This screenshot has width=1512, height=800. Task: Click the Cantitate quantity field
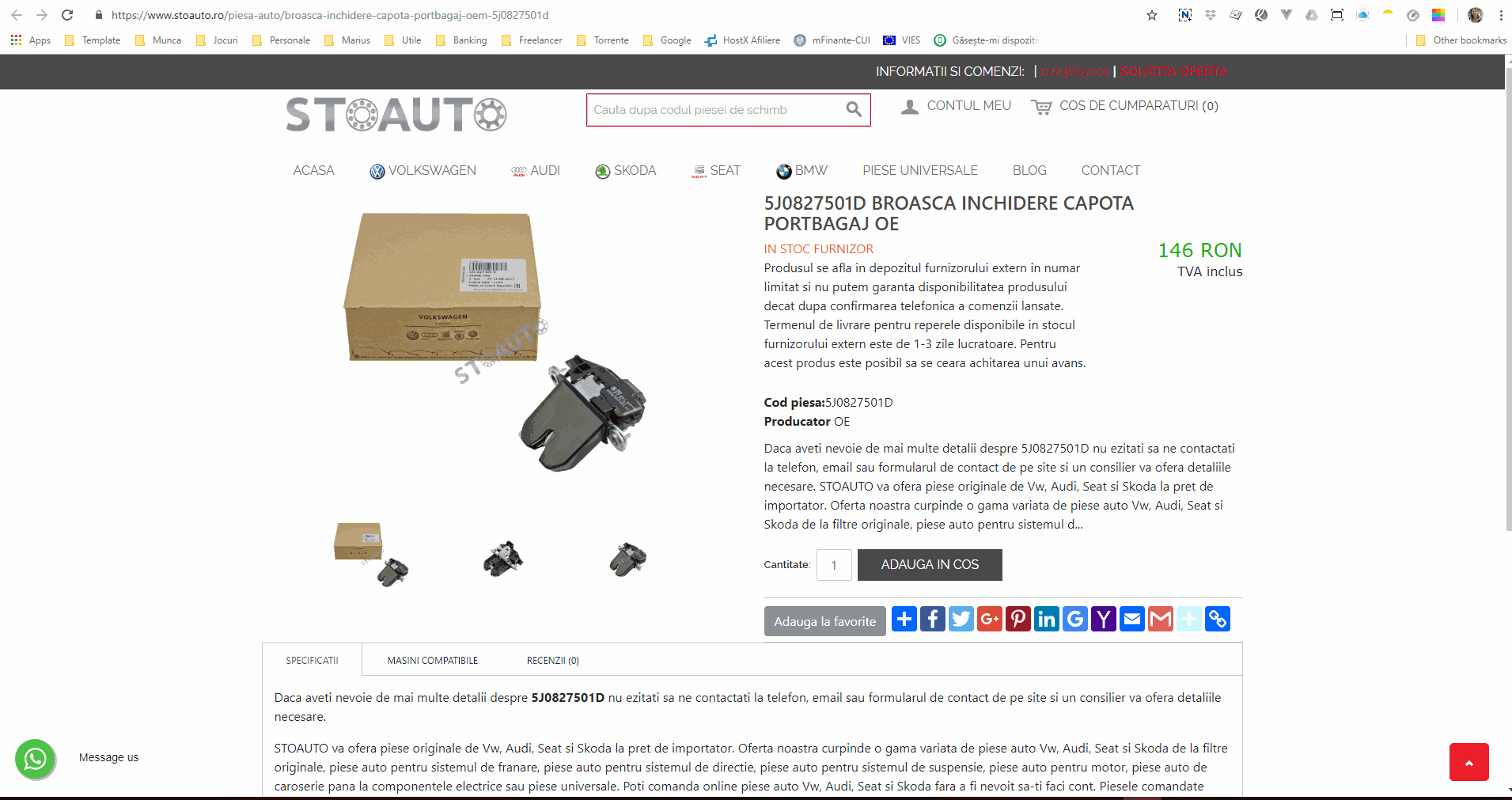click(x=834, y=565)
